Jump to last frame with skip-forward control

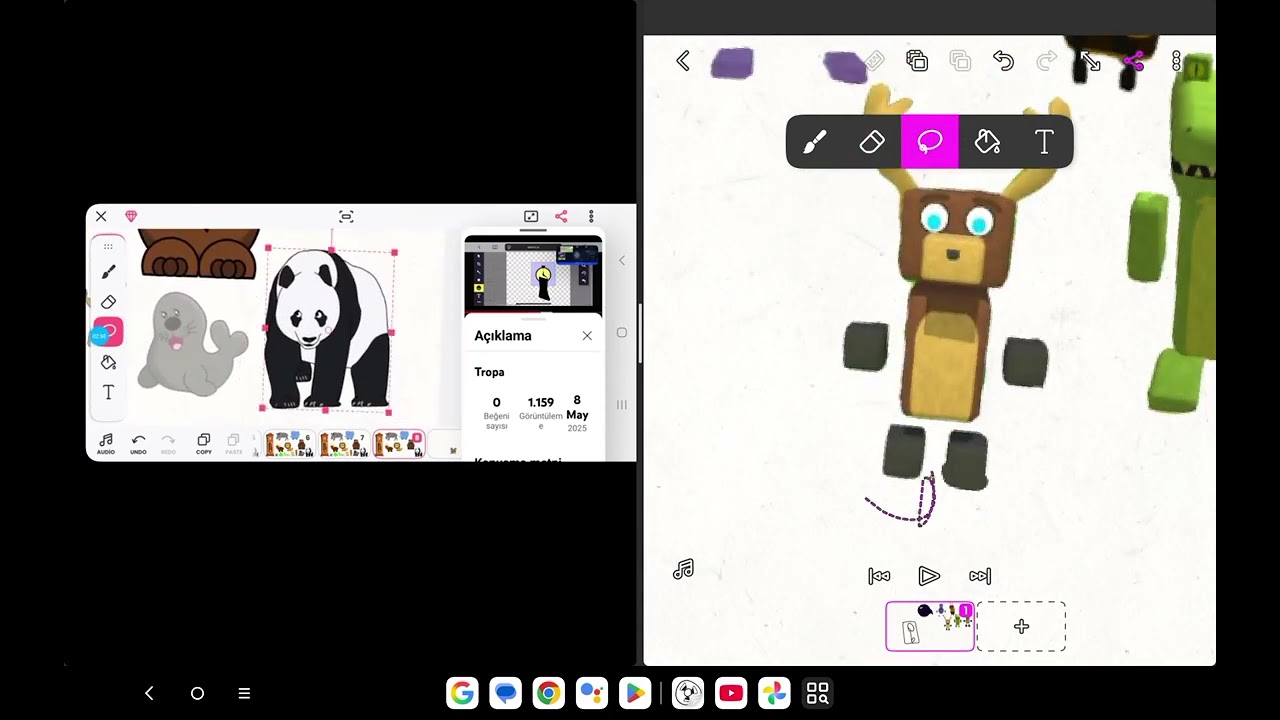point(980,576)
